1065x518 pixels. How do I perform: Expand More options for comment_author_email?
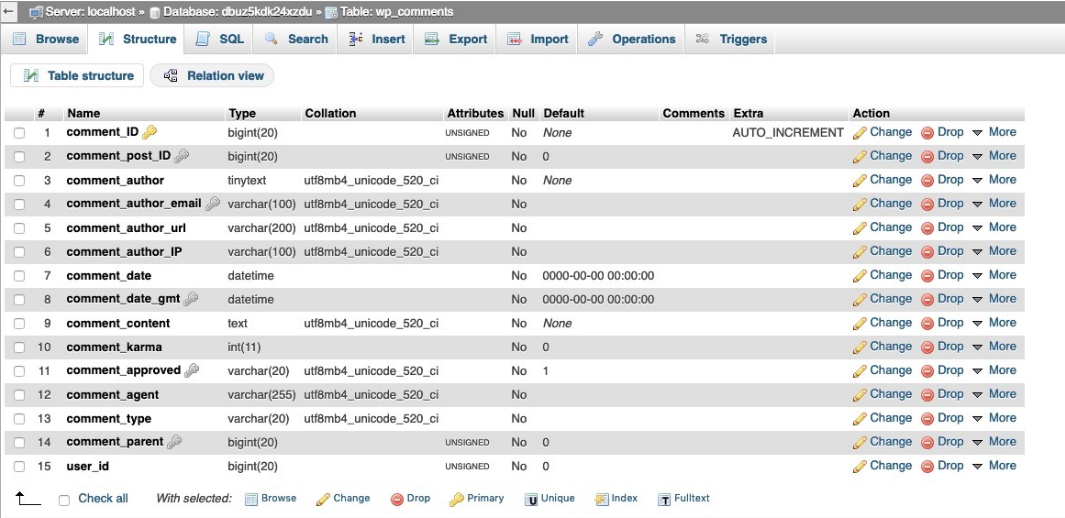pos(994,204)
